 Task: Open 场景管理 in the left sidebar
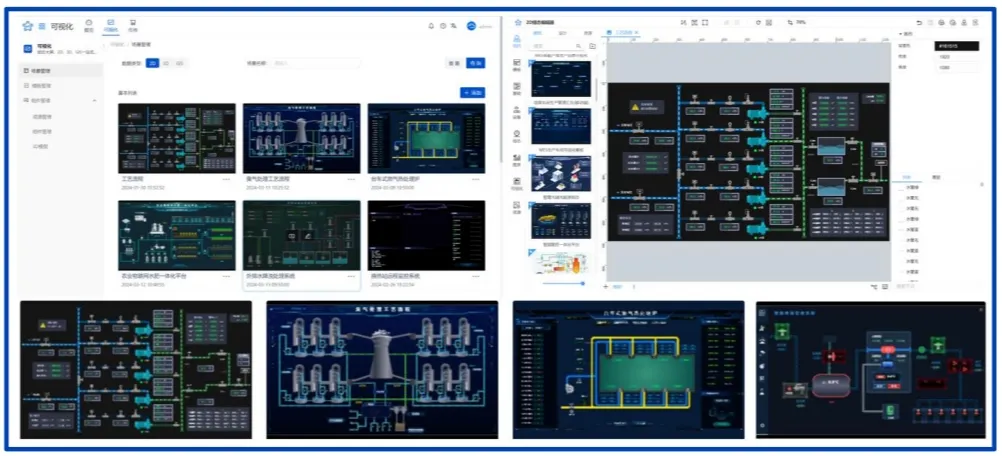click(x=61, y=70)
